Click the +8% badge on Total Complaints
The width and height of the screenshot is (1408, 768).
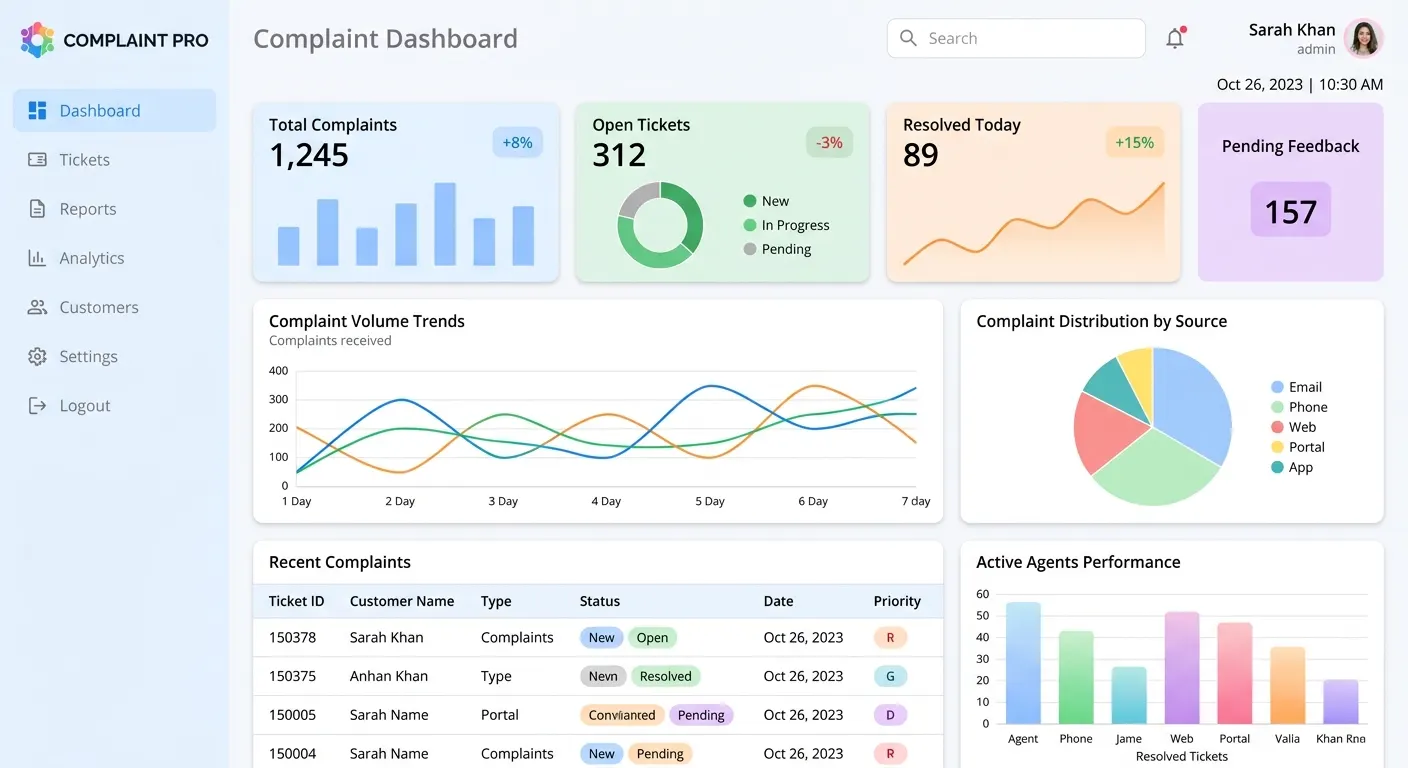517,142
